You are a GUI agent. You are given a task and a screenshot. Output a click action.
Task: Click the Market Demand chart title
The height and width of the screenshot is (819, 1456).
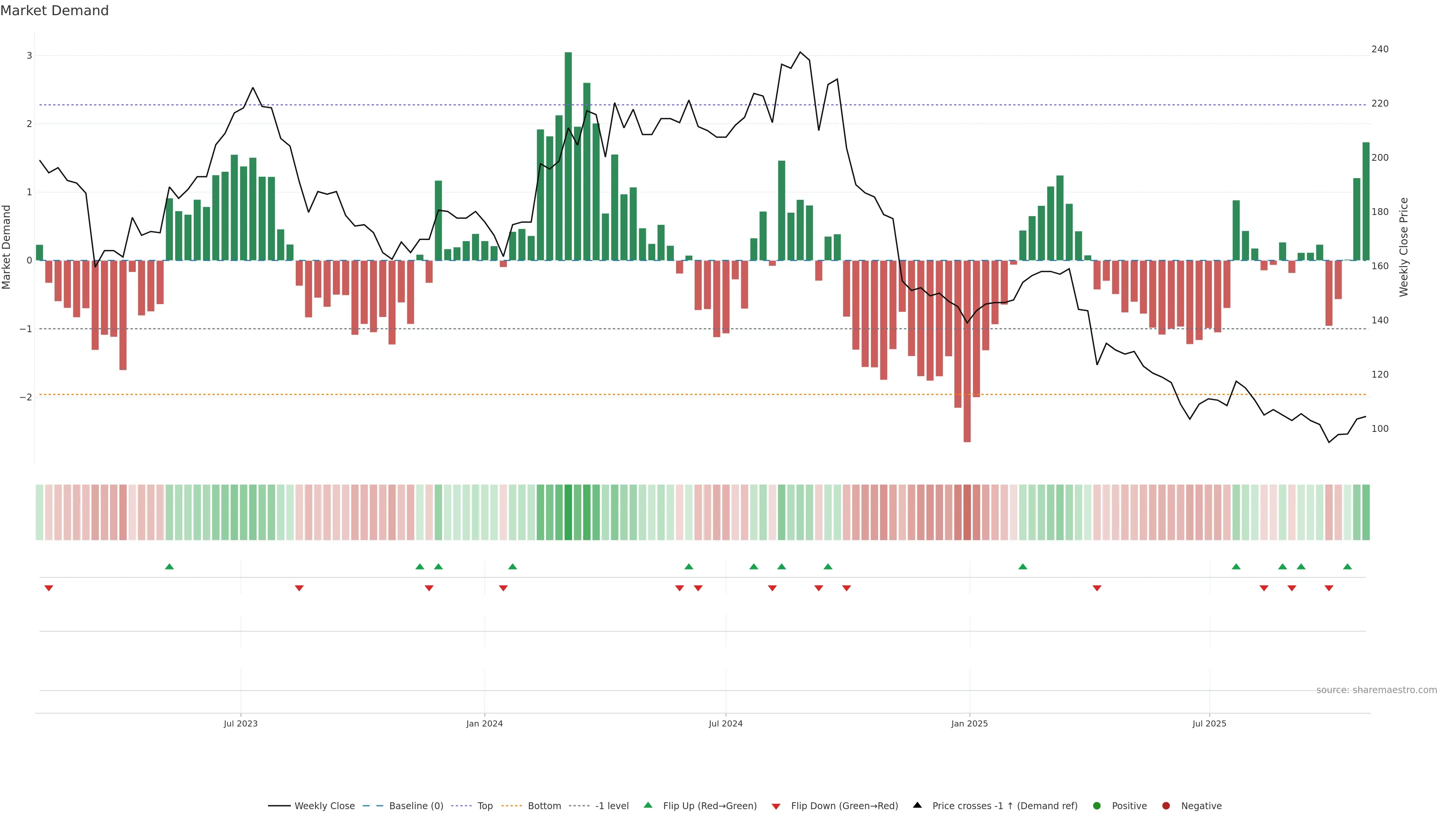click(54, 11)
